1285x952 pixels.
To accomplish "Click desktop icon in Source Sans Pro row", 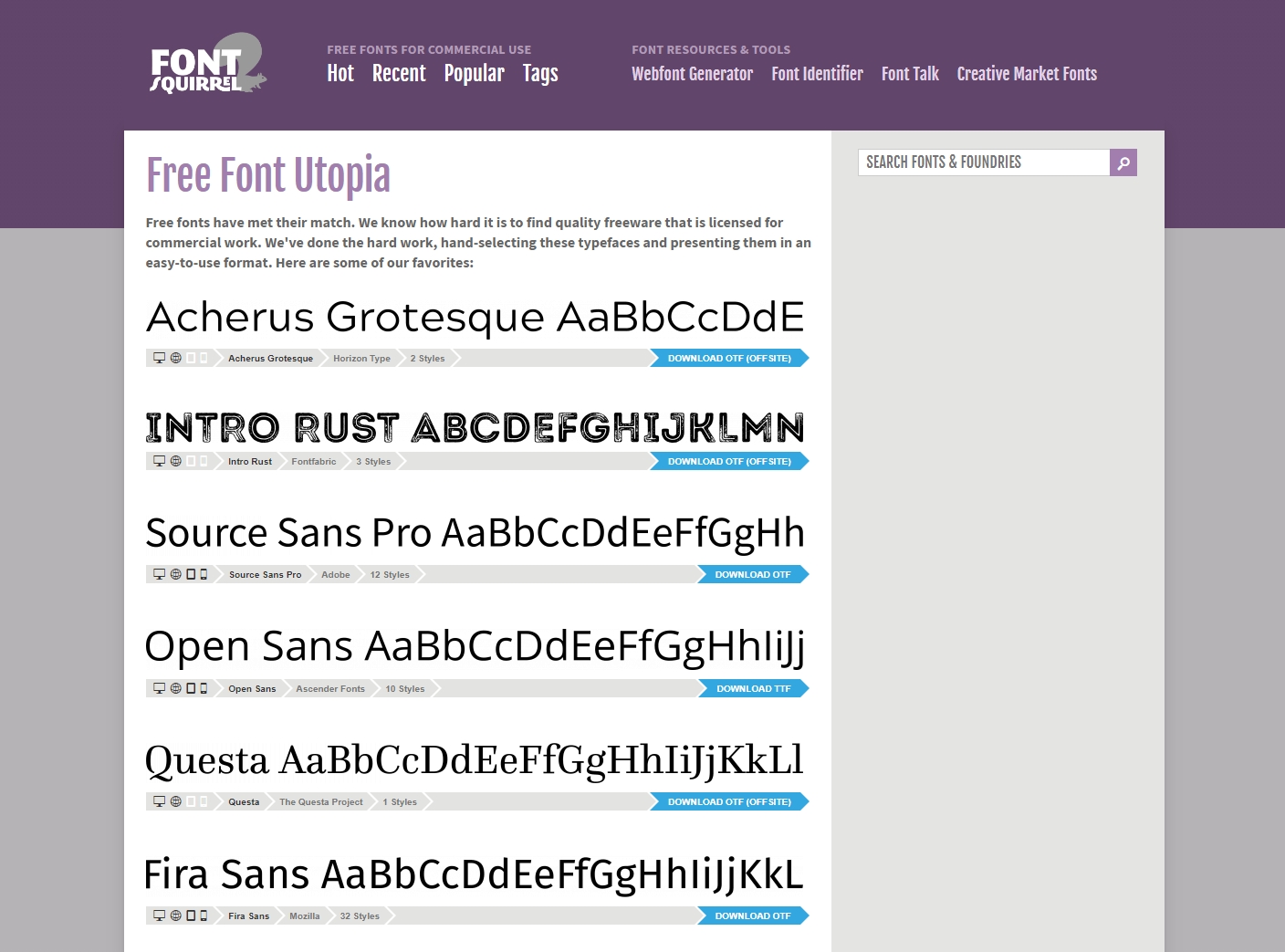I will 160,574.
